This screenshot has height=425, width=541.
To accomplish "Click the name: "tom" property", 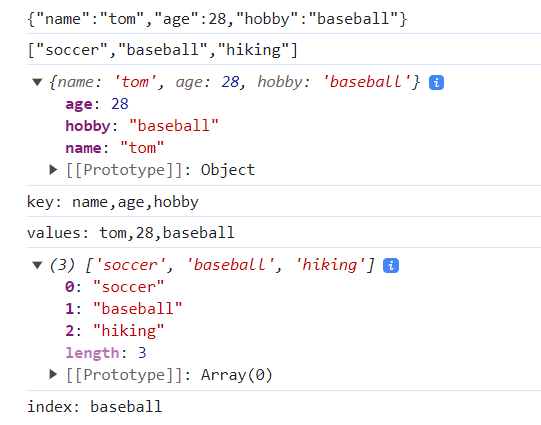I will (115, 148).
